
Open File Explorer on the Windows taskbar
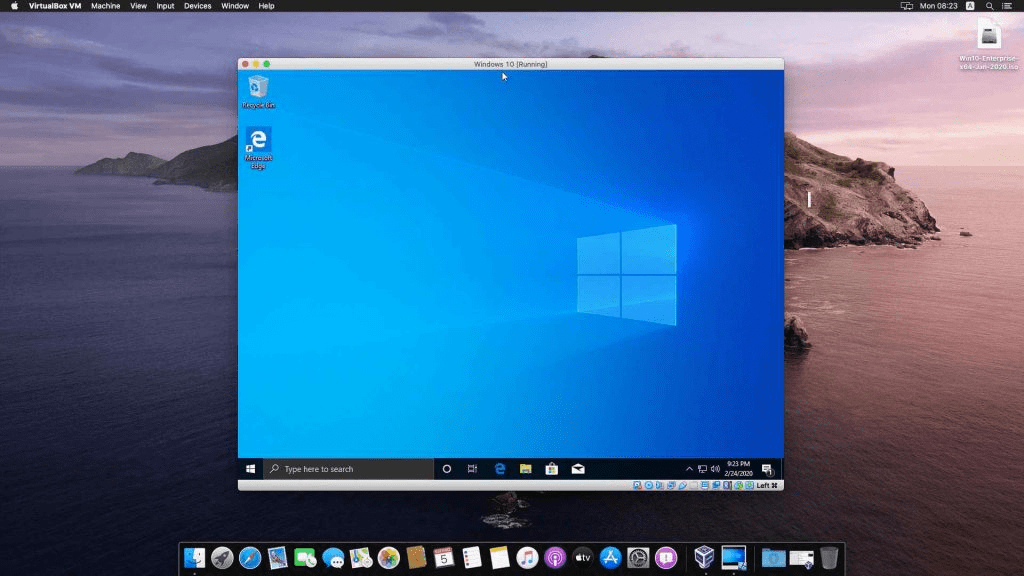click(525, 468)
